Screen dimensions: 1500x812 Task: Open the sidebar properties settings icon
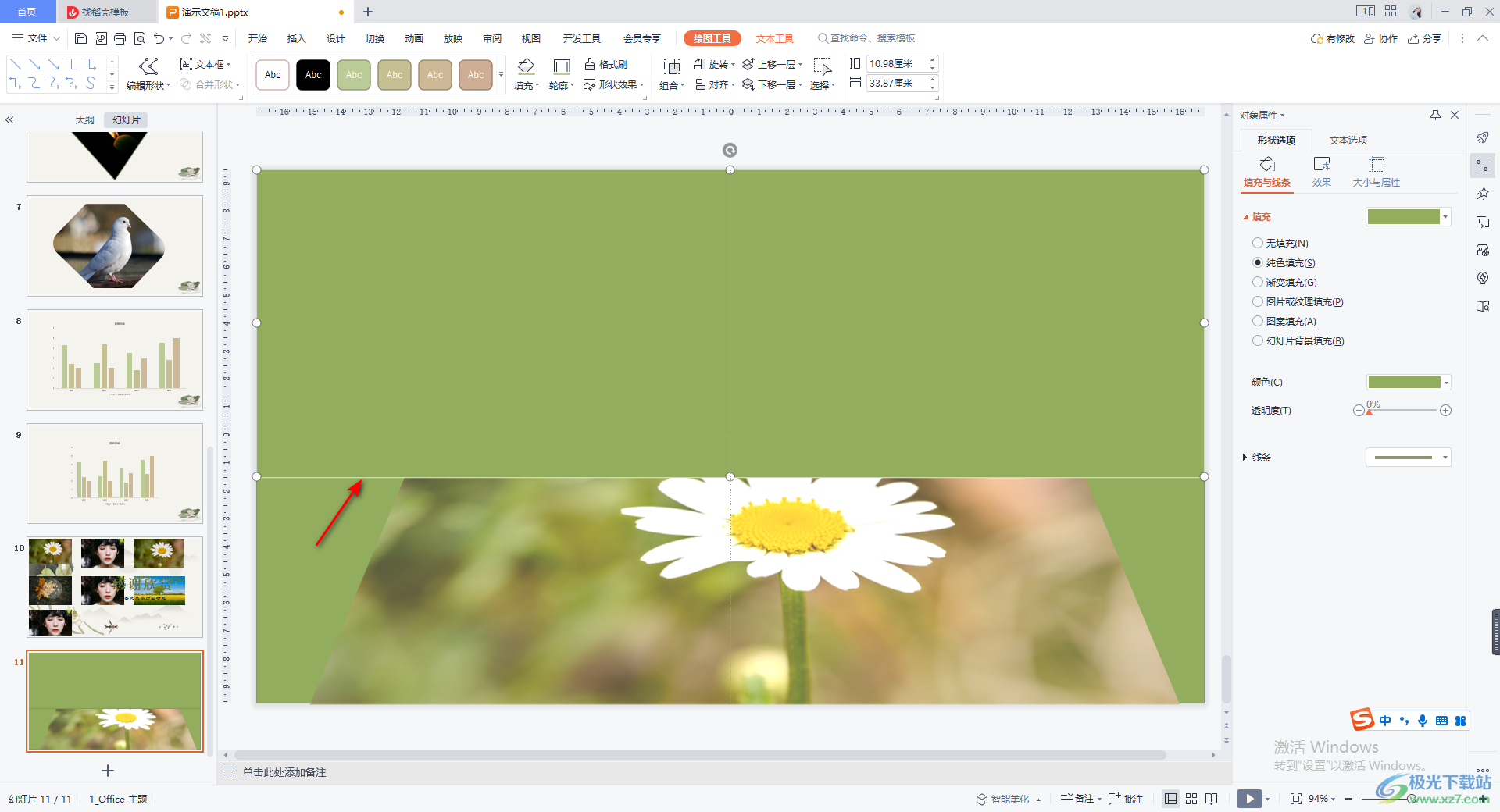click(1483, 166)
